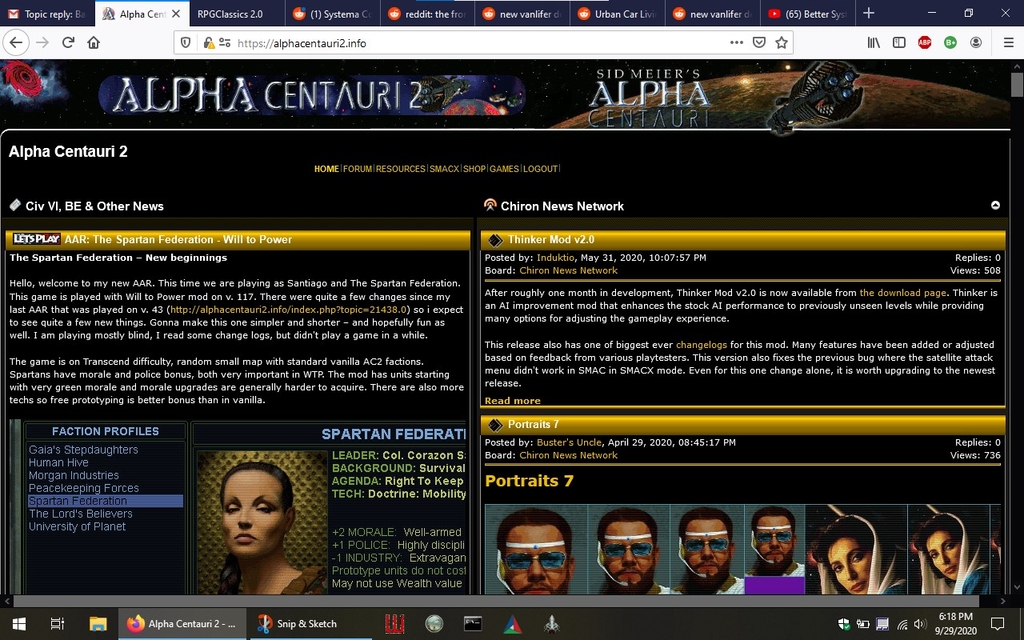Bookmark this page with the star icon
This screenshot has width=1024, height=640.
pos(782,42)
